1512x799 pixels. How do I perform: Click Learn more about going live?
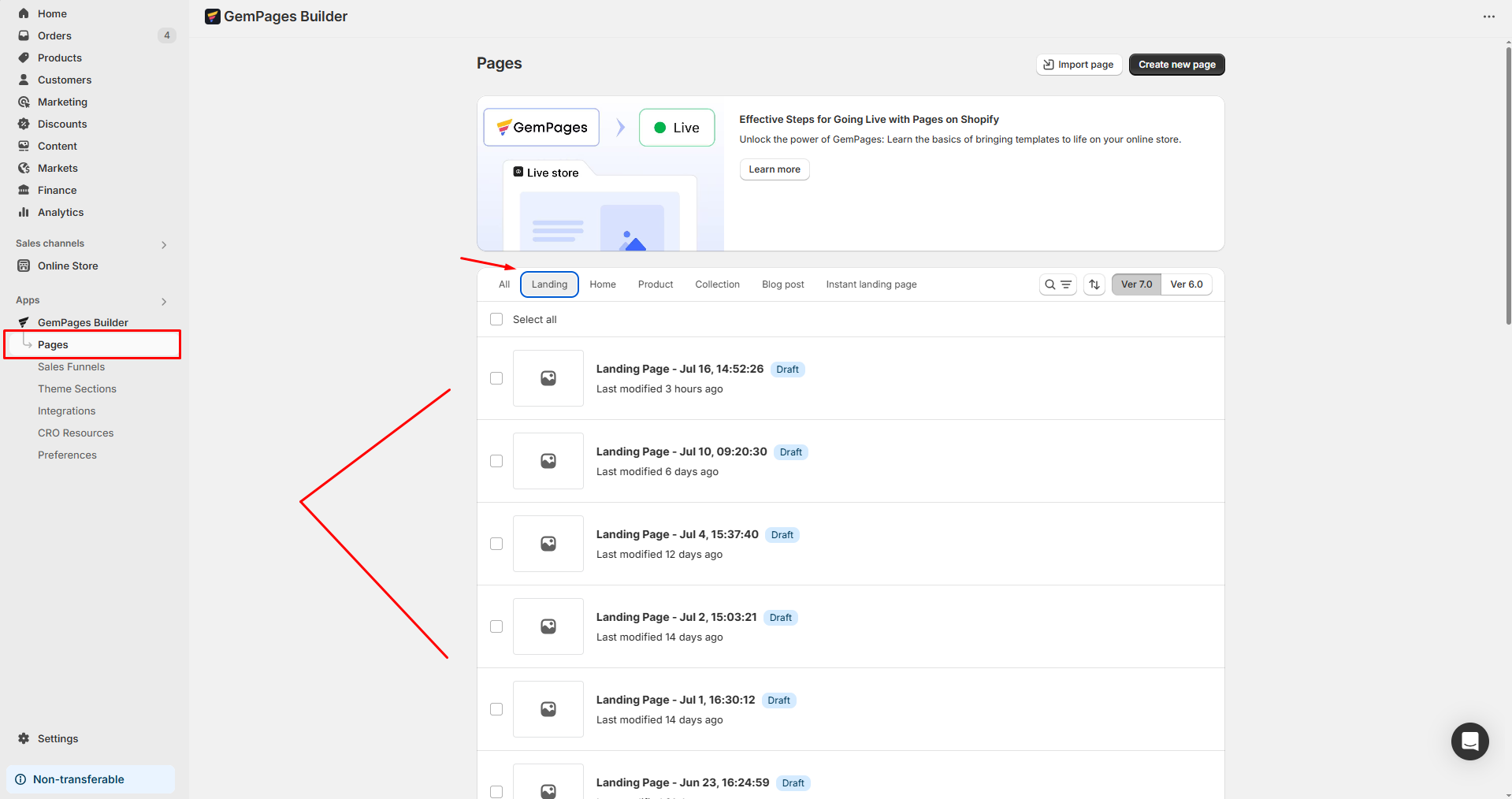tap(774, 169)
